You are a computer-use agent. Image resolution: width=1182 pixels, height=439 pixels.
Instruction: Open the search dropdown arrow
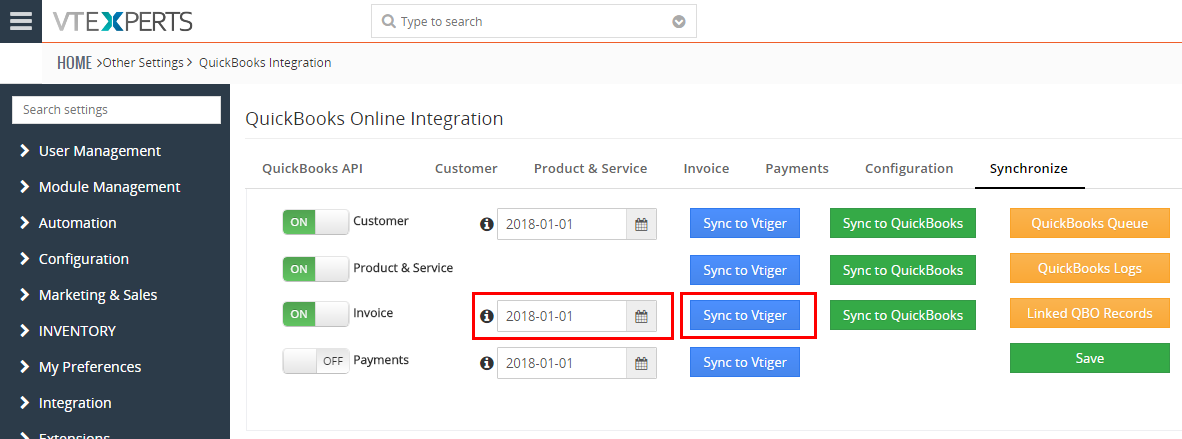[679, 22]
